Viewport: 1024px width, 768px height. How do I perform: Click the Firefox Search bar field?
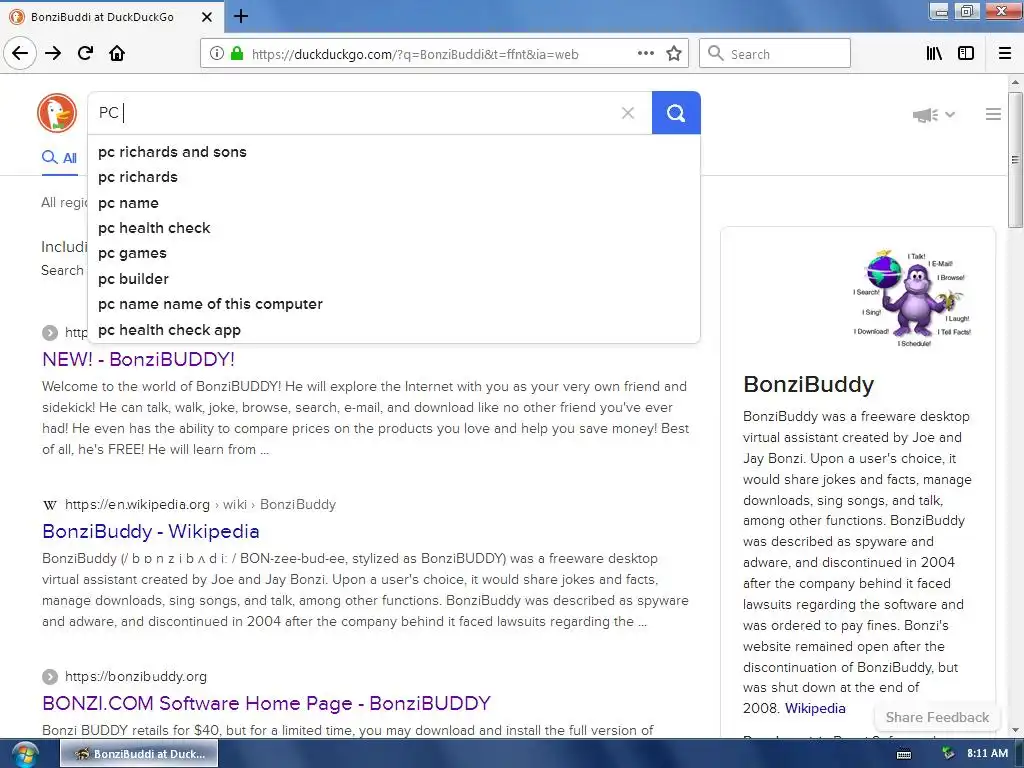point(775,54)
